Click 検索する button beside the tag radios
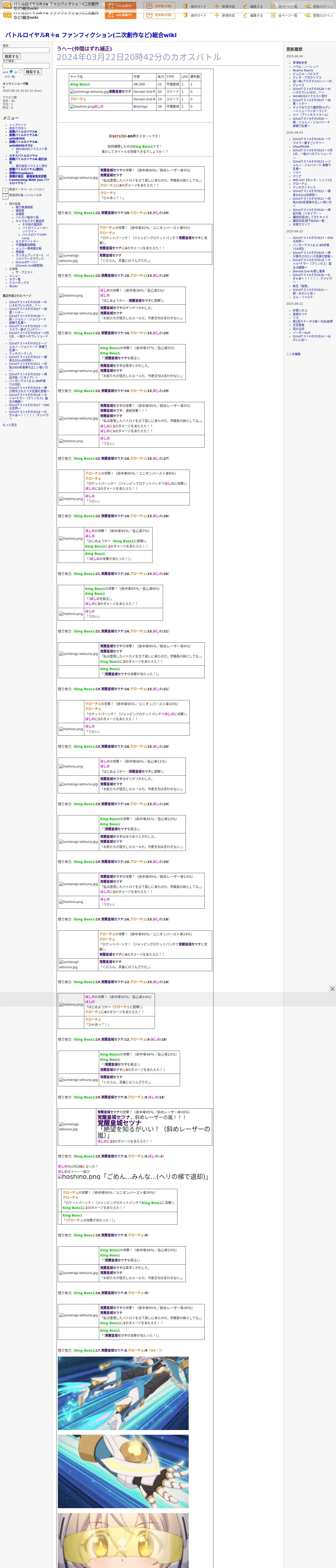Image resolution: width=336 pixels, height=1568 pixels. (32, 72)
